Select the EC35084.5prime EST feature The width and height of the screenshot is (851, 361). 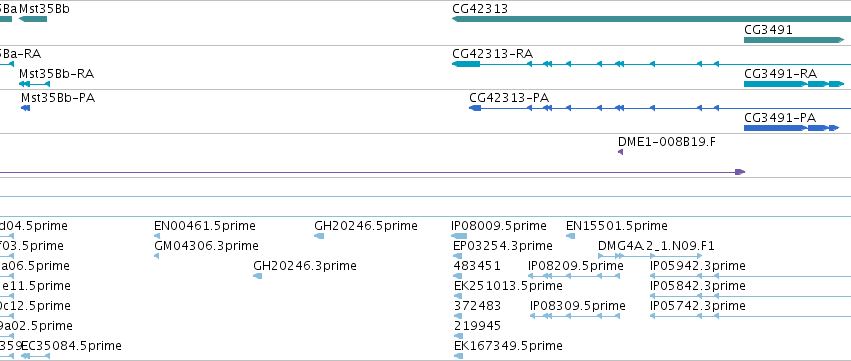coord(35,356)
